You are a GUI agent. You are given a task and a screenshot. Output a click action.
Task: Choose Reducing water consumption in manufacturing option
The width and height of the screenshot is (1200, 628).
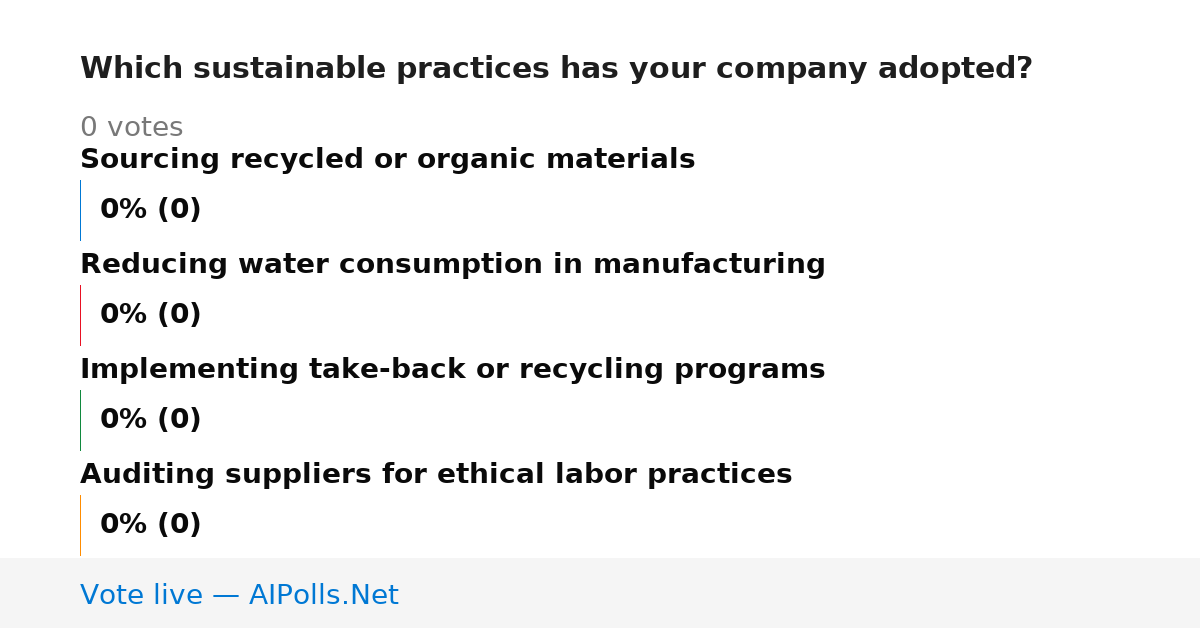[x=452, y=265]
